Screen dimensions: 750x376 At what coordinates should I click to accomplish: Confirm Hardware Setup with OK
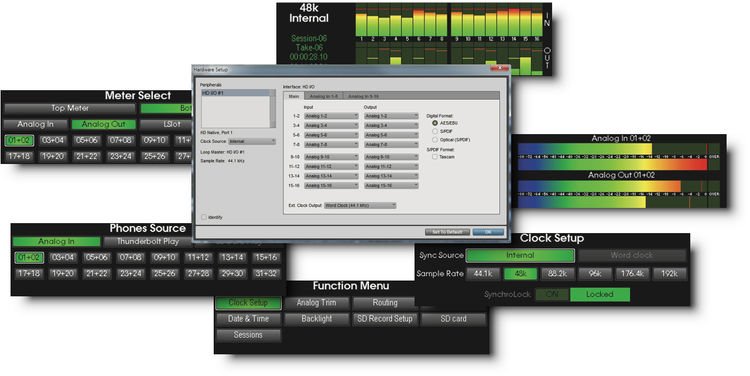(x=488, y=232)
